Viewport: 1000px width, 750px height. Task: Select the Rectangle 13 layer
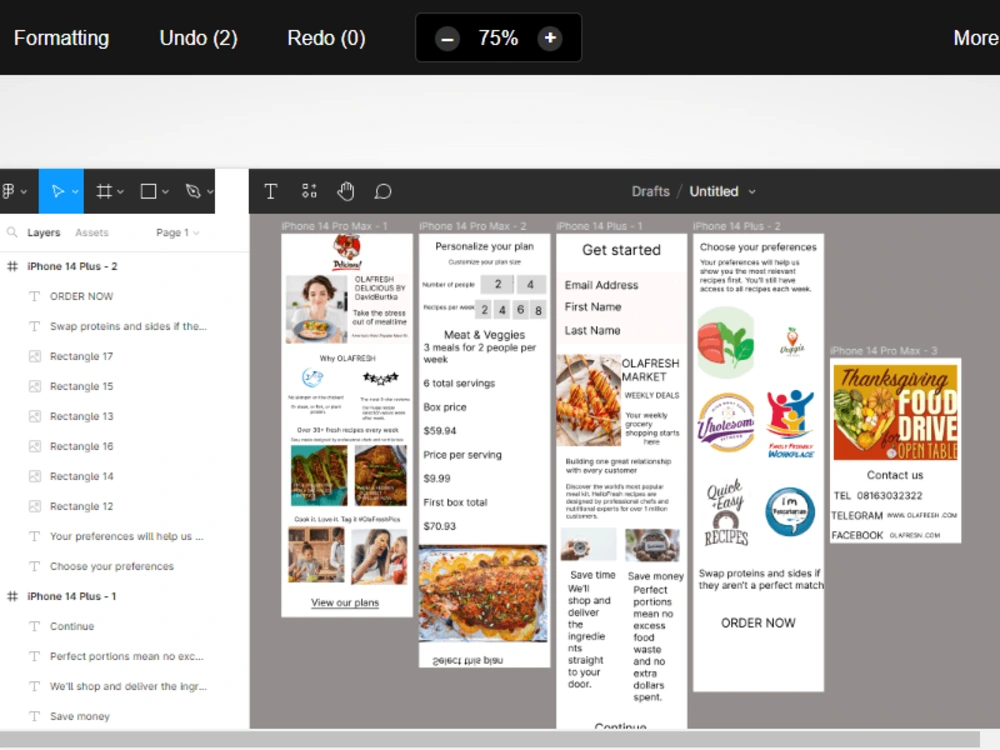tap(124, 416)
